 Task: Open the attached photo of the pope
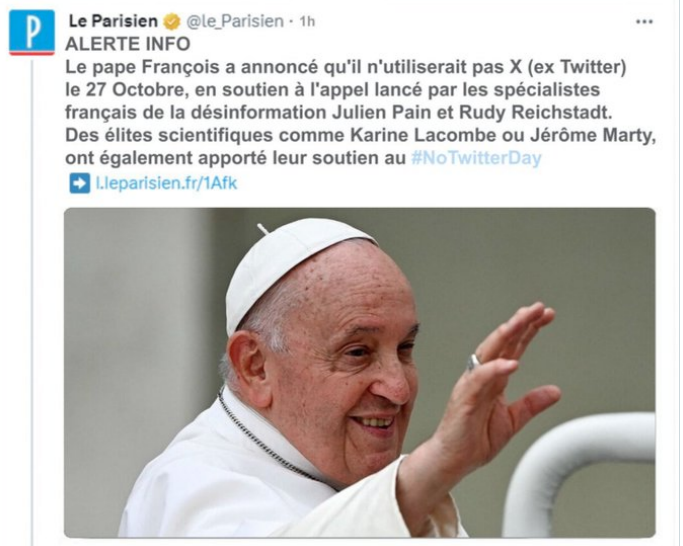360,373
